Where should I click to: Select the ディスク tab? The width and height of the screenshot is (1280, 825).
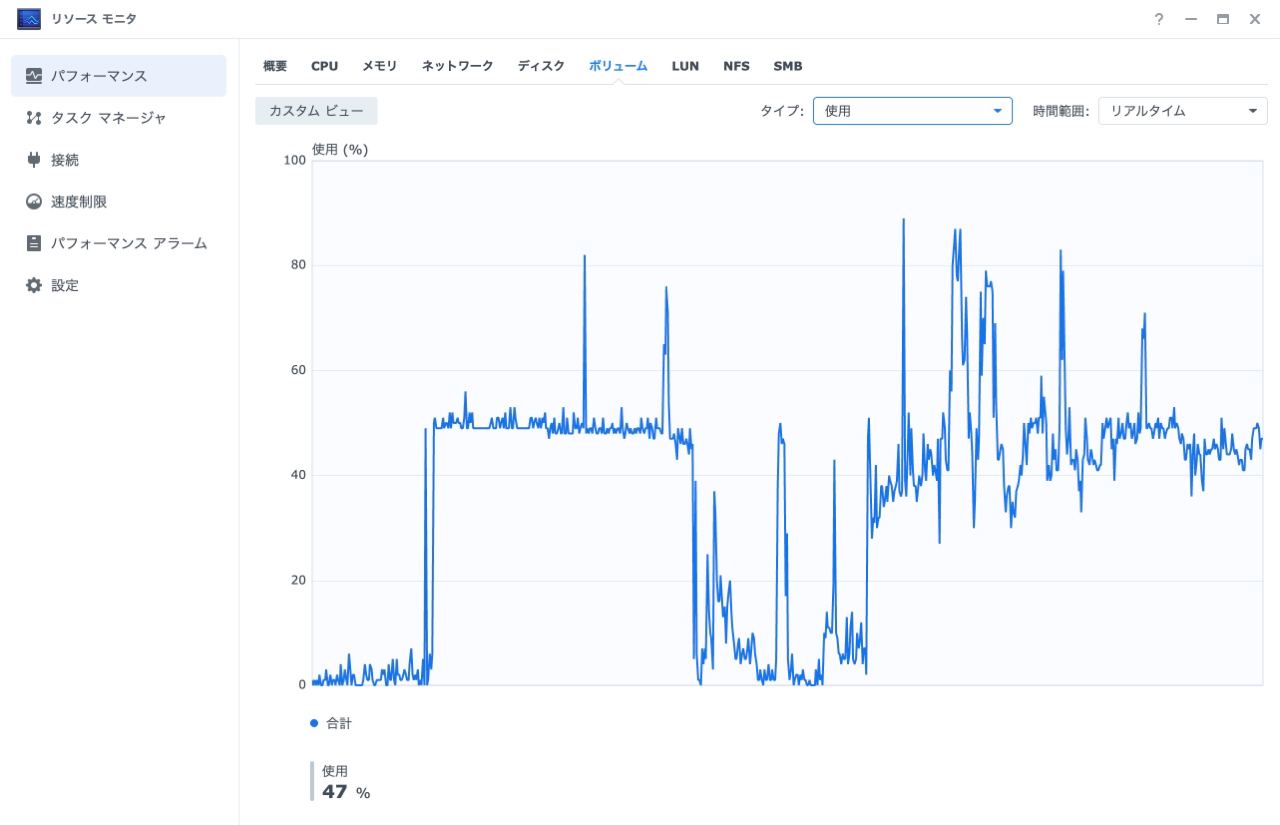tap(541, 66)
